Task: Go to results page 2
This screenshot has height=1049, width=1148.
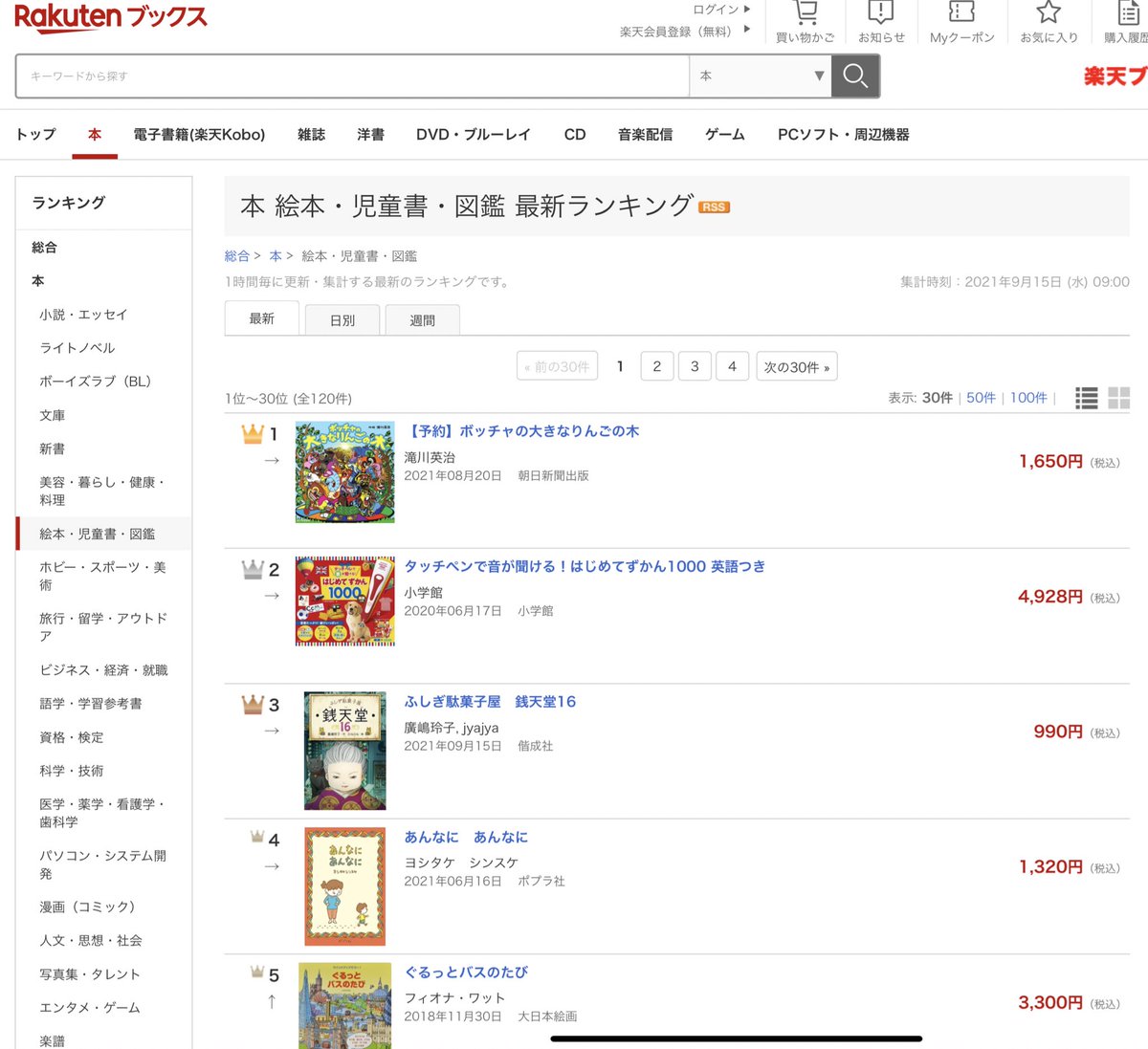Action: click(656, 366)
